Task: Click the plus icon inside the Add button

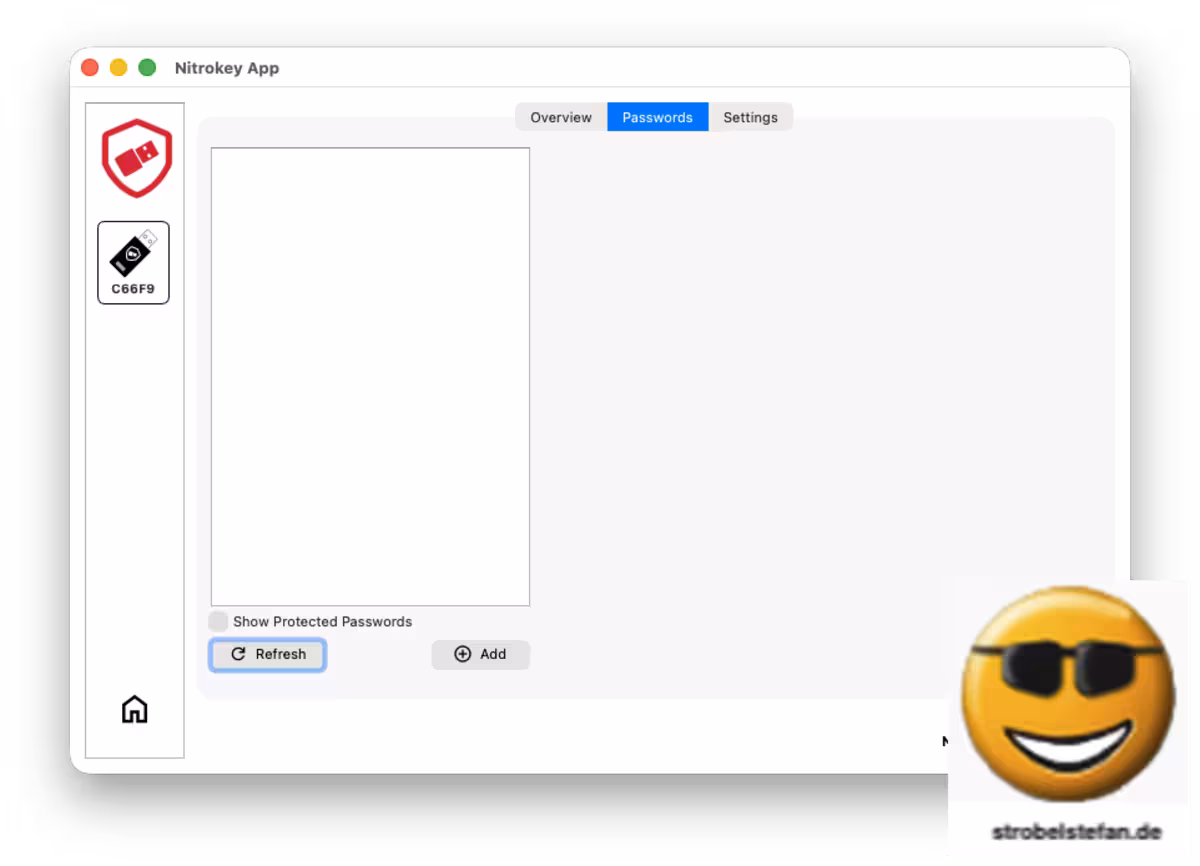Action: coord(461,654)
